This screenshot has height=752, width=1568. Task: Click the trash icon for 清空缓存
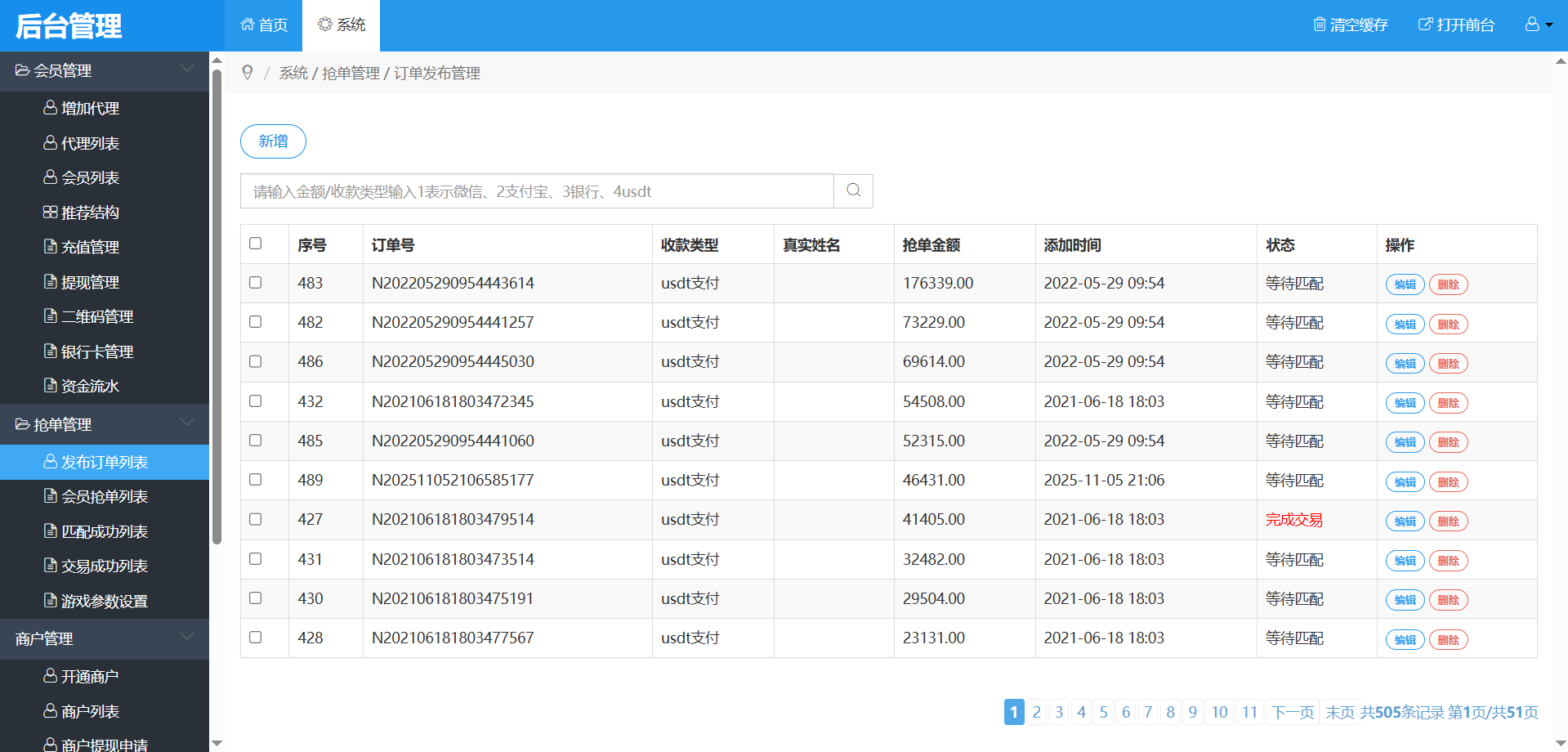pyautogui.click(x=1319, y=25)
